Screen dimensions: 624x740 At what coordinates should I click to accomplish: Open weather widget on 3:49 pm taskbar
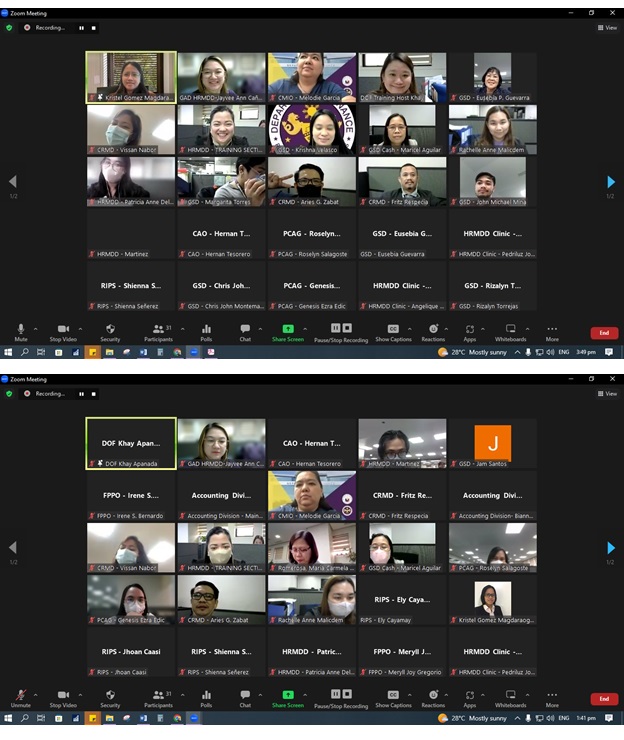click(472, 352)
